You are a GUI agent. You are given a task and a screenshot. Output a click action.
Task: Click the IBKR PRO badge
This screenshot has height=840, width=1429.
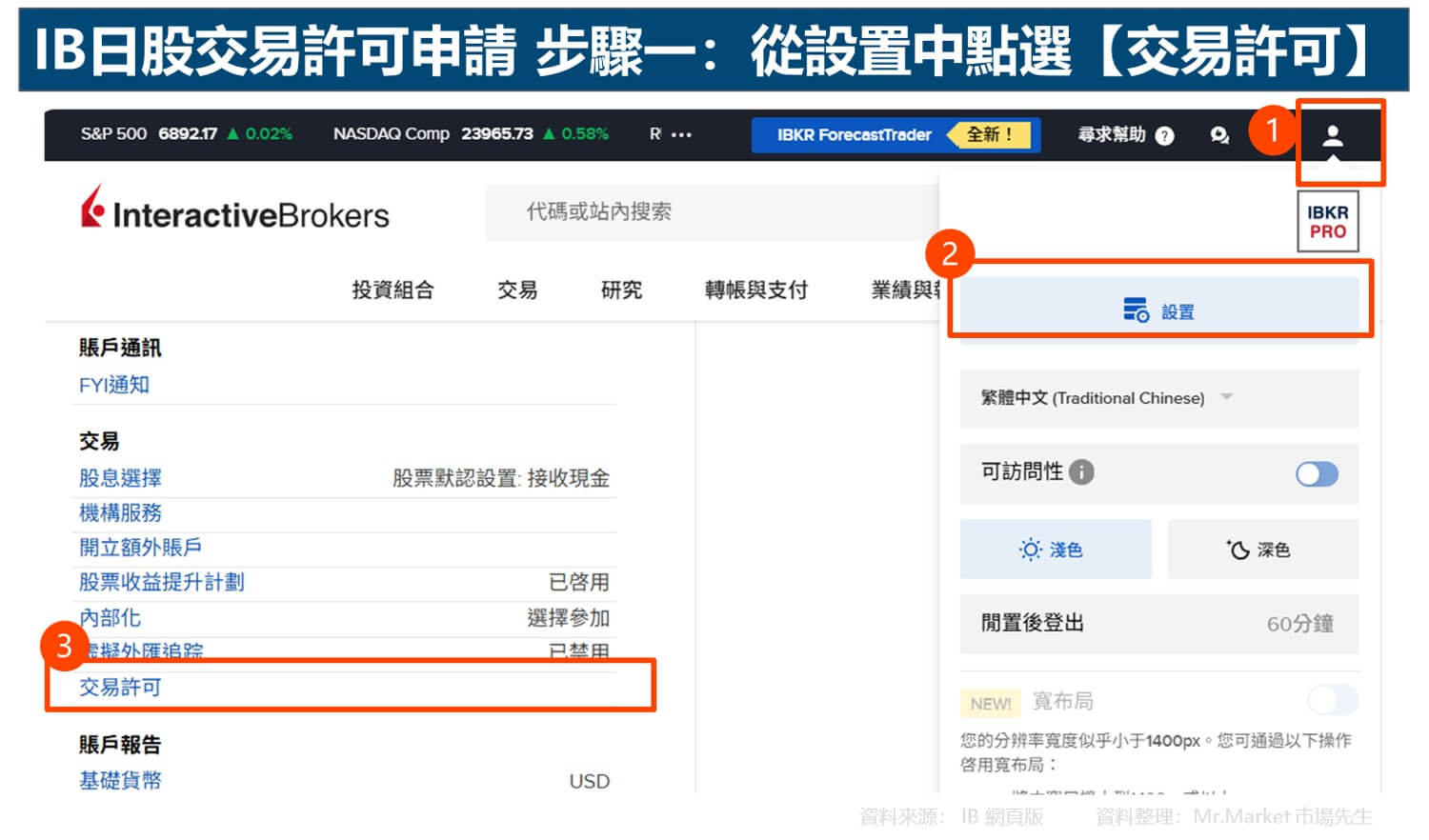(1327, 220)
